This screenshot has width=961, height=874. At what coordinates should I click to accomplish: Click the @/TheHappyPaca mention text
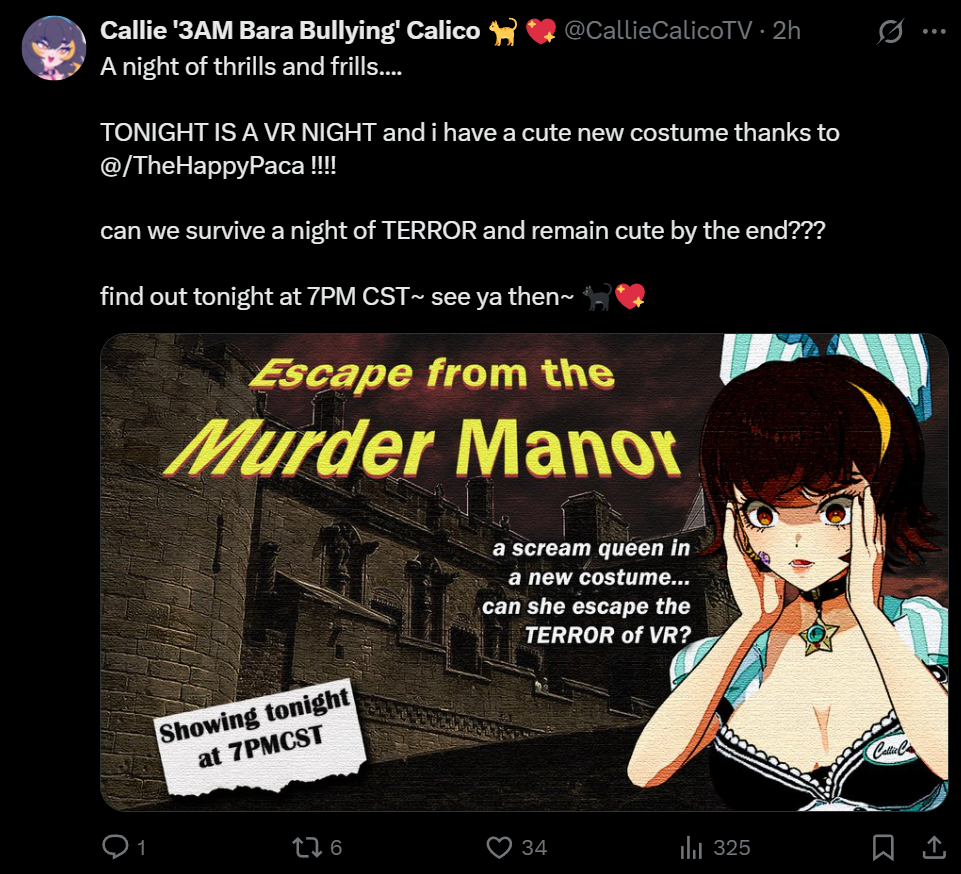202,165
